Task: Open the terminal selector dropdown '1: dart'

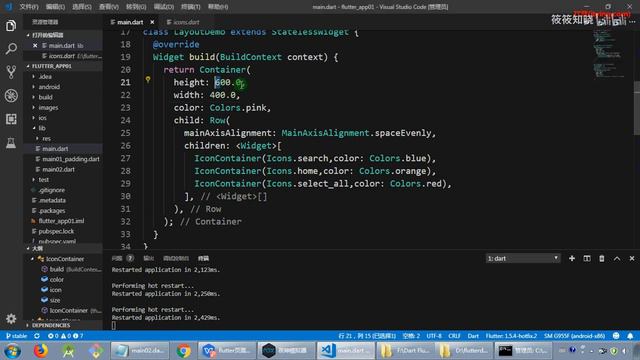Action: coord(523,258)
